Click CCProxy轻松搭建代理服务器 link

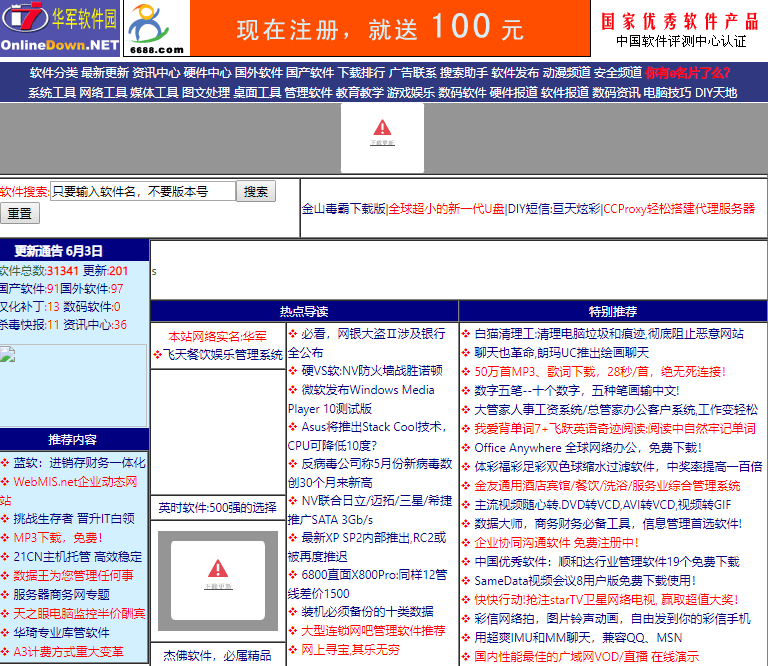pyautogui.click(x=679, y=209)
